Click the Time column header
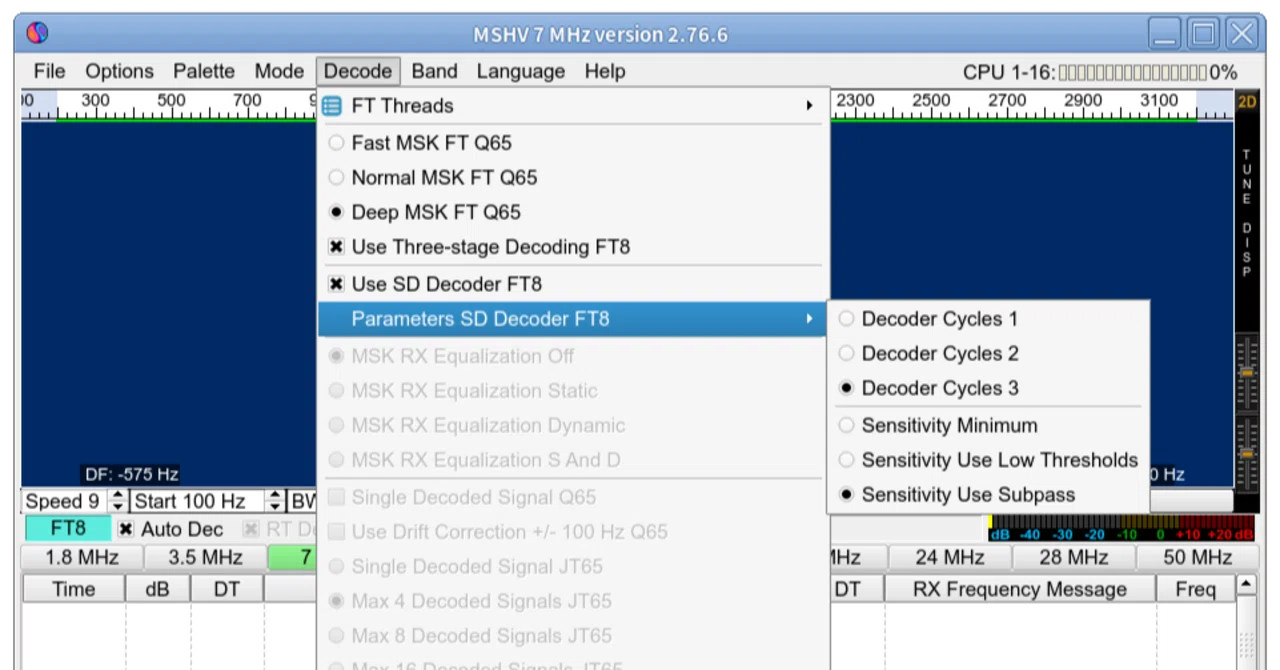 pos(73,590)
